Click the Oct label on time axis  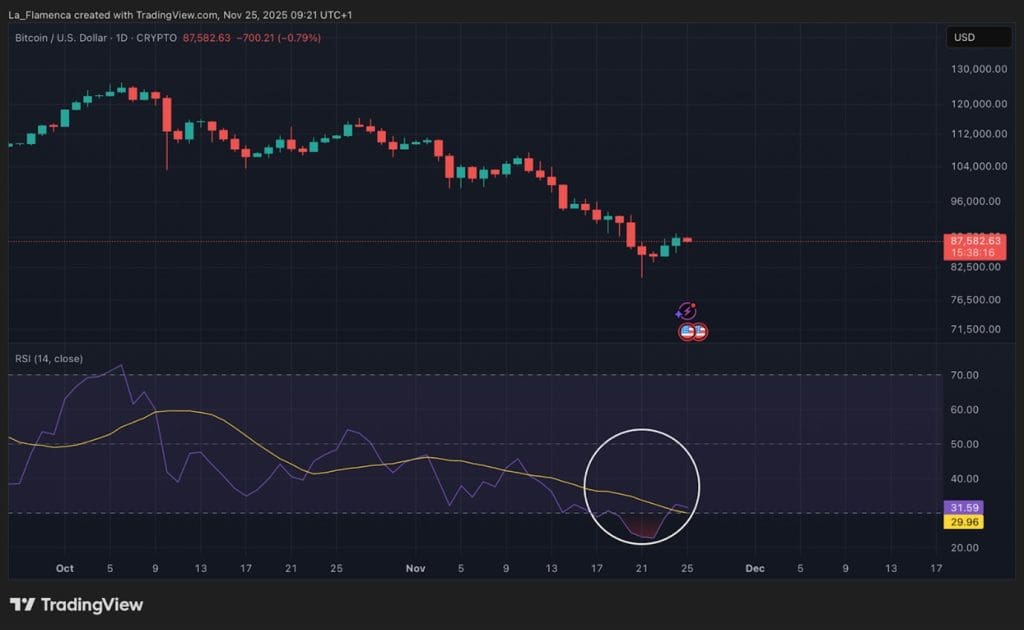coord(65,568)
